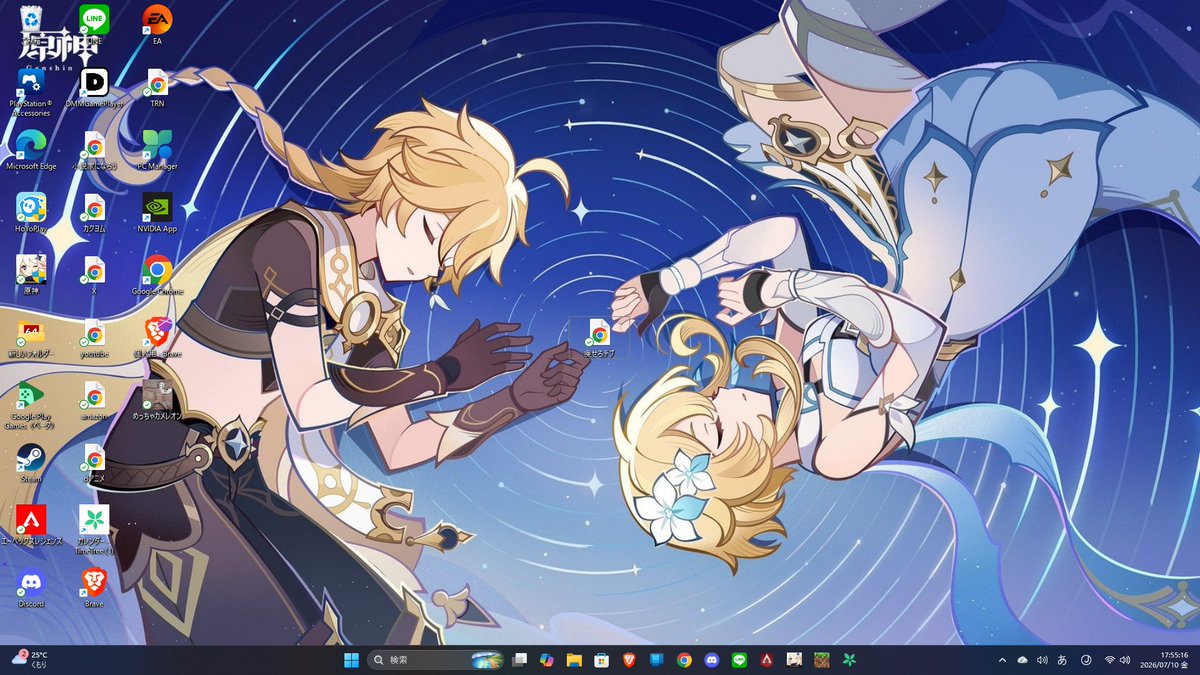Select the PC Manager desktop icon
1200x675 pixels.
157,149
